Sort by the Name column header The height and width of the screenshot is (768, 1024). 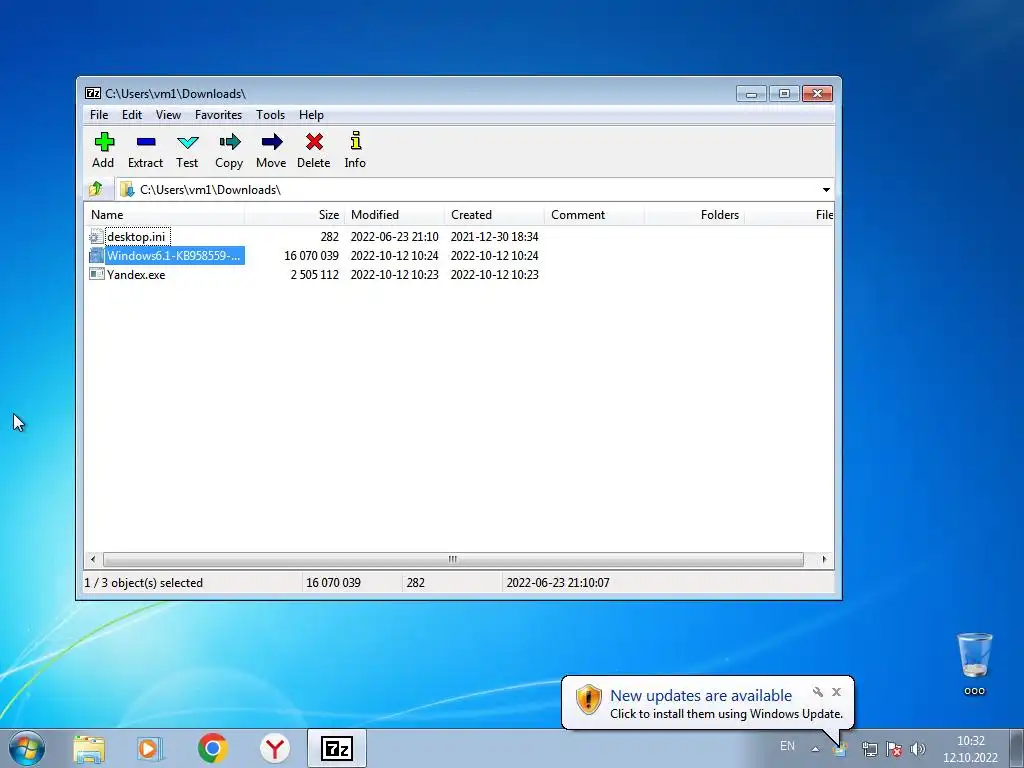coord(164,215)
